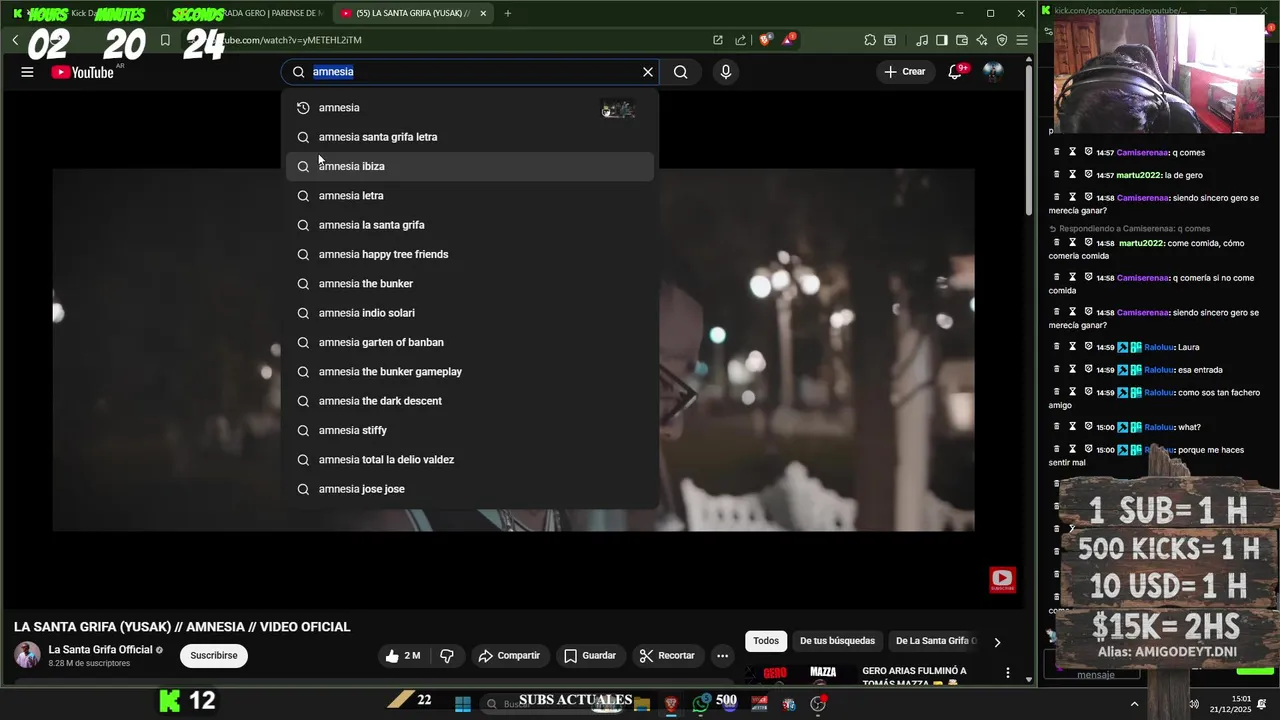The height and width of the screenshot is (720, 1280).
Task: Run search with the magnifying glass button
Action: [681, 72]
